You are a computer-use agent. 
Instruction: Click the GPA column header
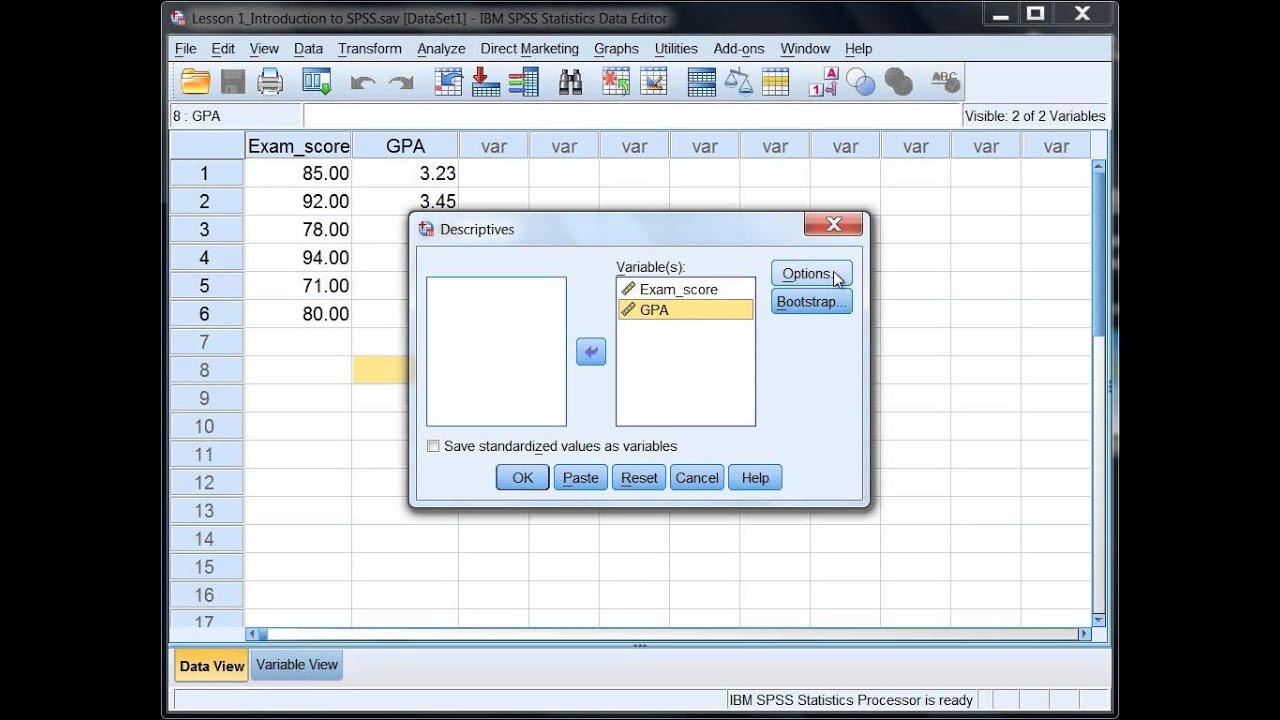tap(405, 146)
